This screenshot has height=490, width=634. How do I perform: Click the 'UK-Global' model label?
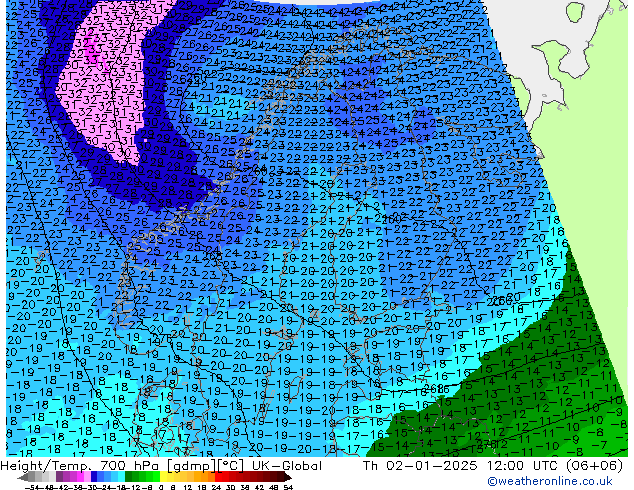click(287, 466)
